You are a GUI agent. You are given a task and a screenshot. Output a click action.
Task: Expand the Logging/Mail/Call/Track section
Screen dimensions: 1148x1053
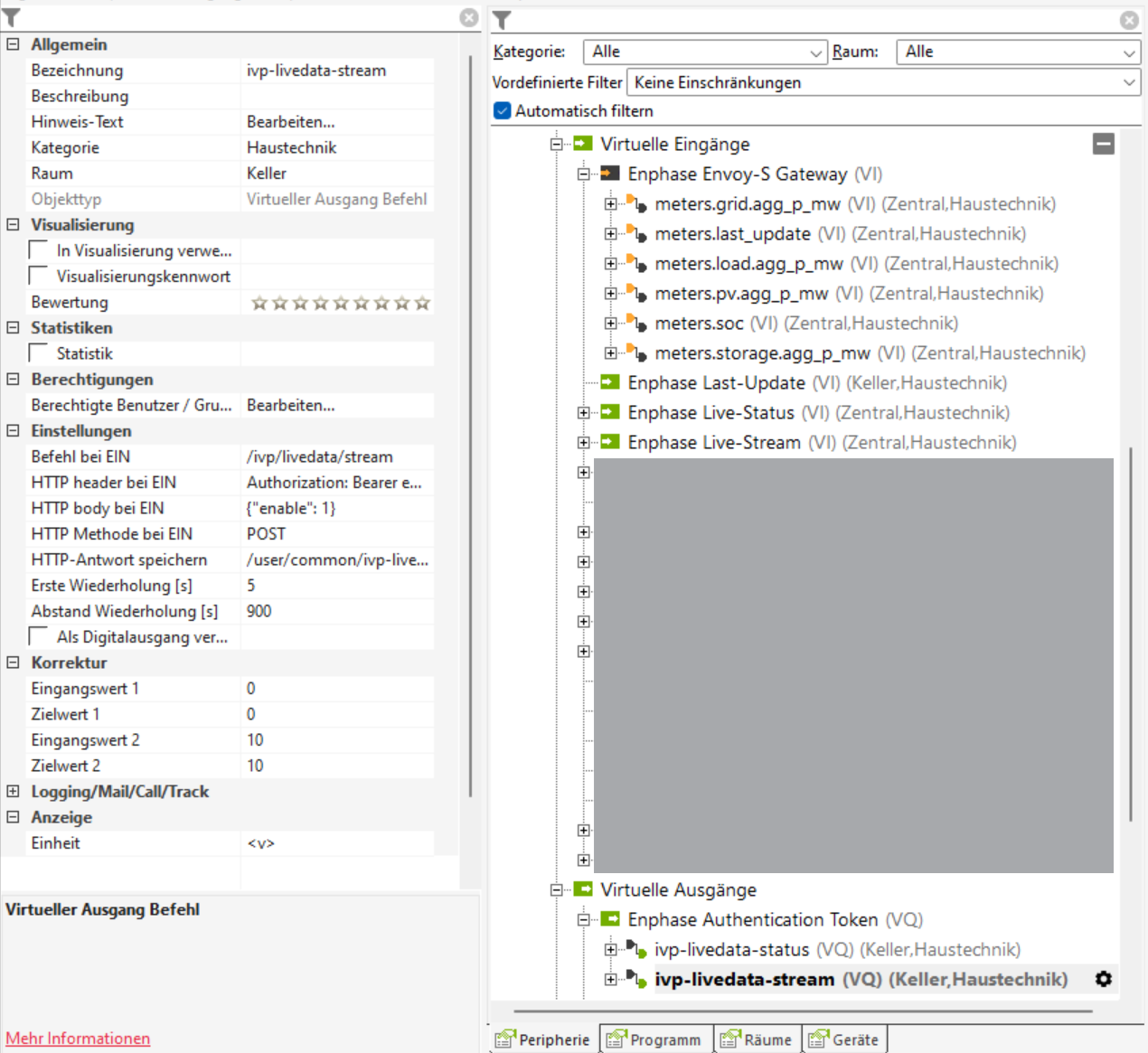click(13, 791)
